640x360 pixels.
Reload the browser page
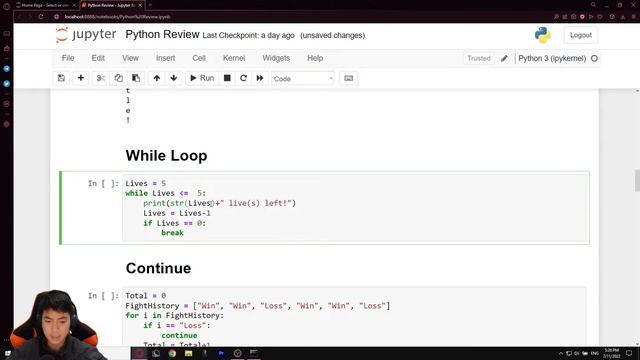[x=41, y=17]
